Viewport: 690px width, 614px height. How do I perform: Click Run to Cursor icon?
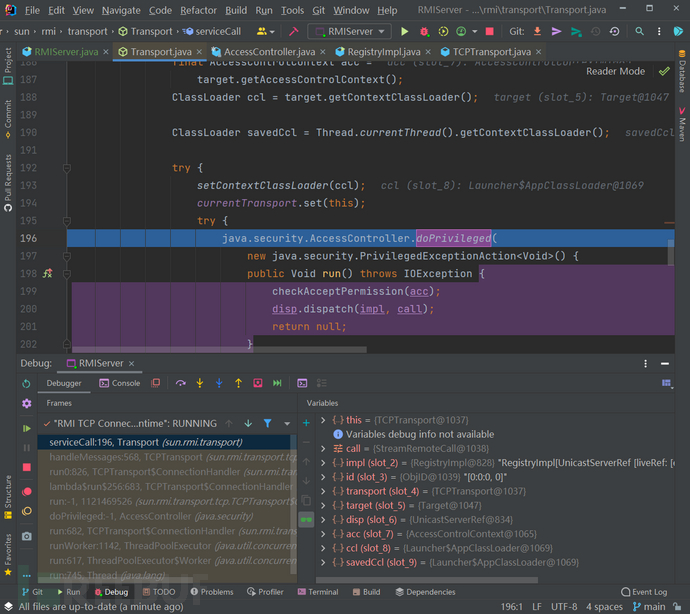277,383
